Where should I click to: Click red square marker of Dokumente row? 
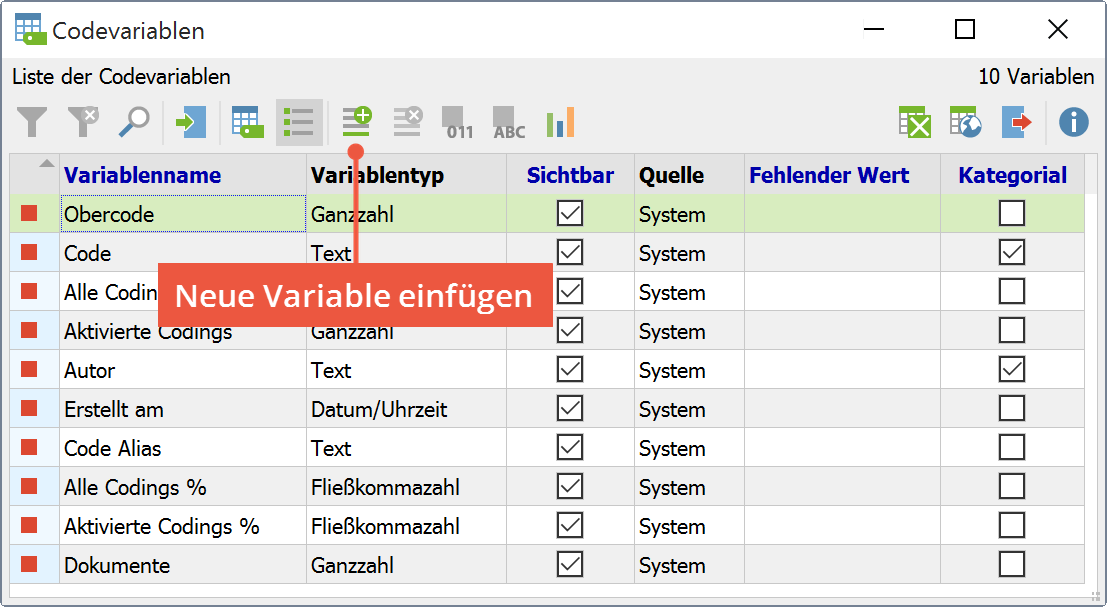29,564
